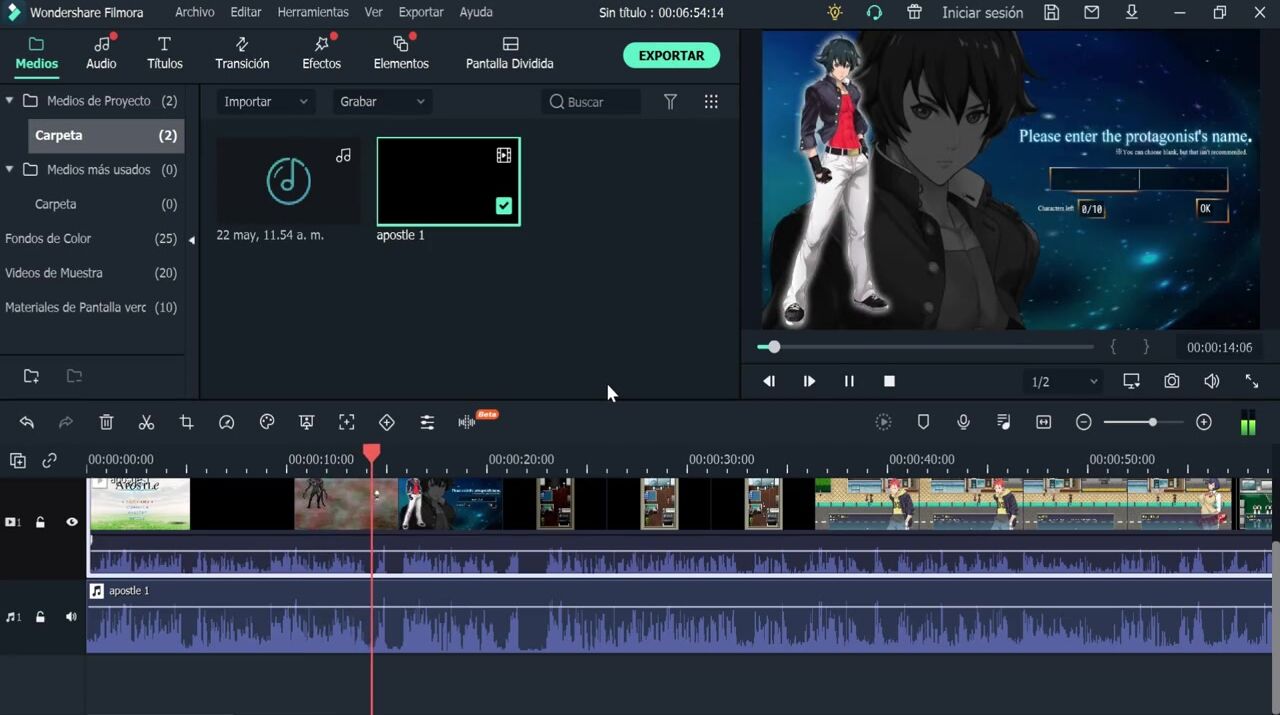Click Iniciar sesión

(982, 13)
